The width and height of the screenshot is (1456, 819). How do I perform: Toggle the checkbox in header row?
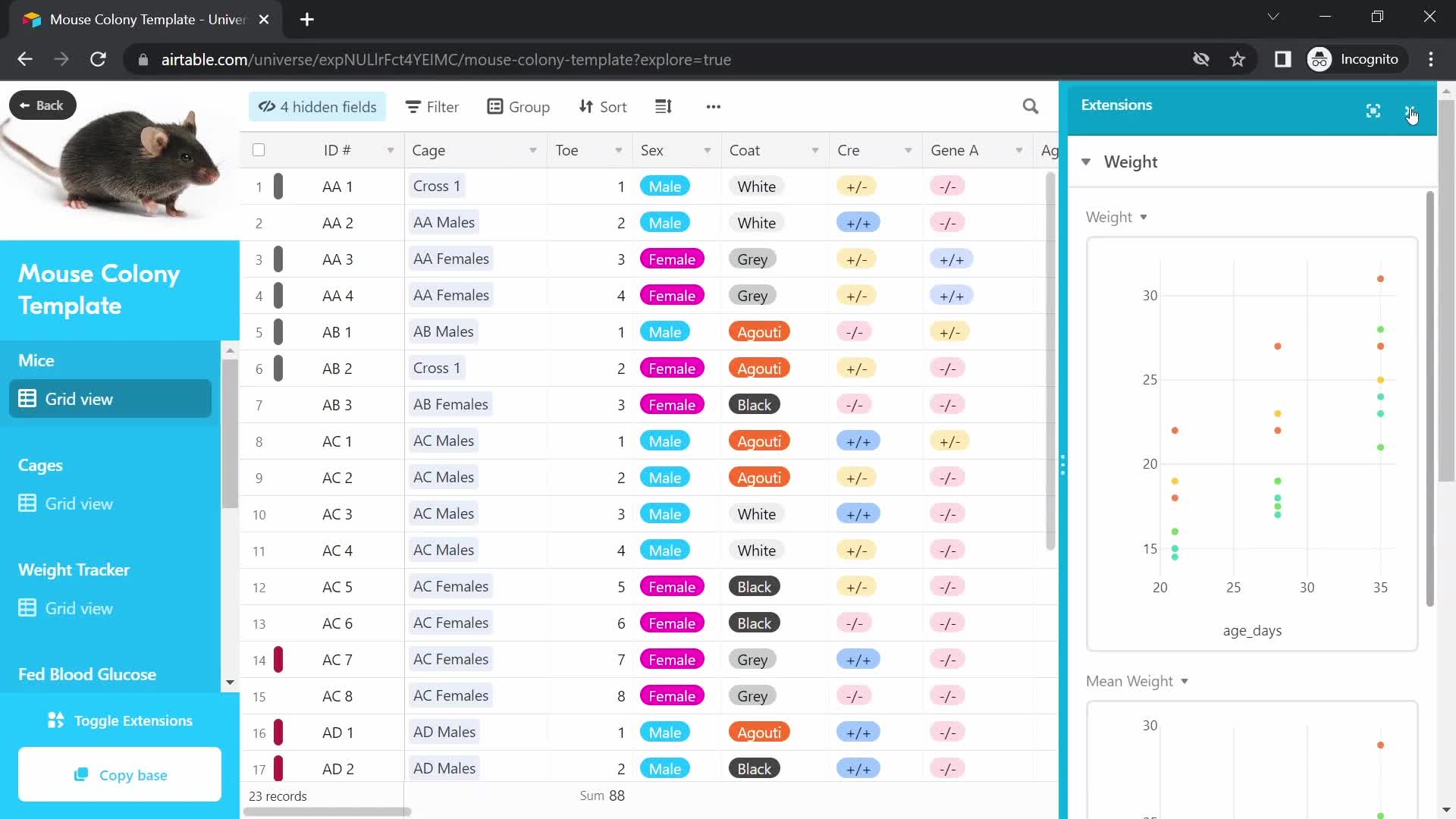[259, 149]
